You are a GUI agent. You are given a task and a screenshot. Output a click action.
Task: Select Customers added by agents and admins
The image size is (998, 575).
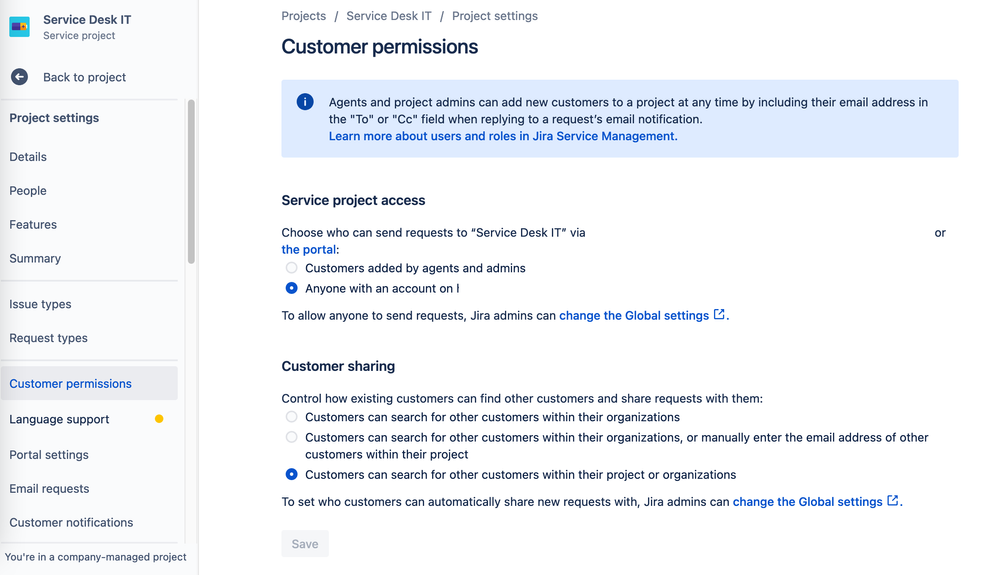(x=292, y=268)
